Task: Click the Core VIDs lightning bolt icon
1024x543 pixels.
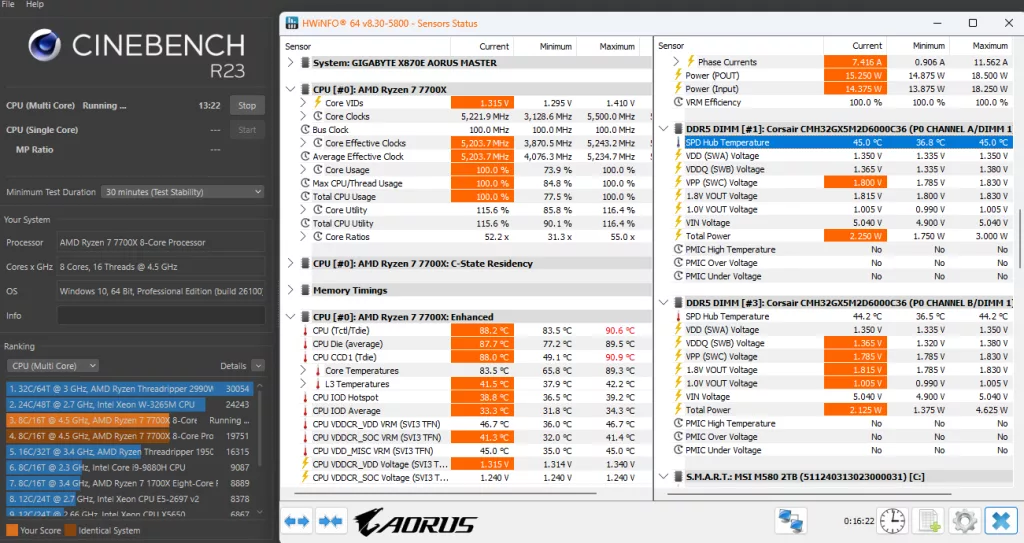Action: click(x=318, y=103)
